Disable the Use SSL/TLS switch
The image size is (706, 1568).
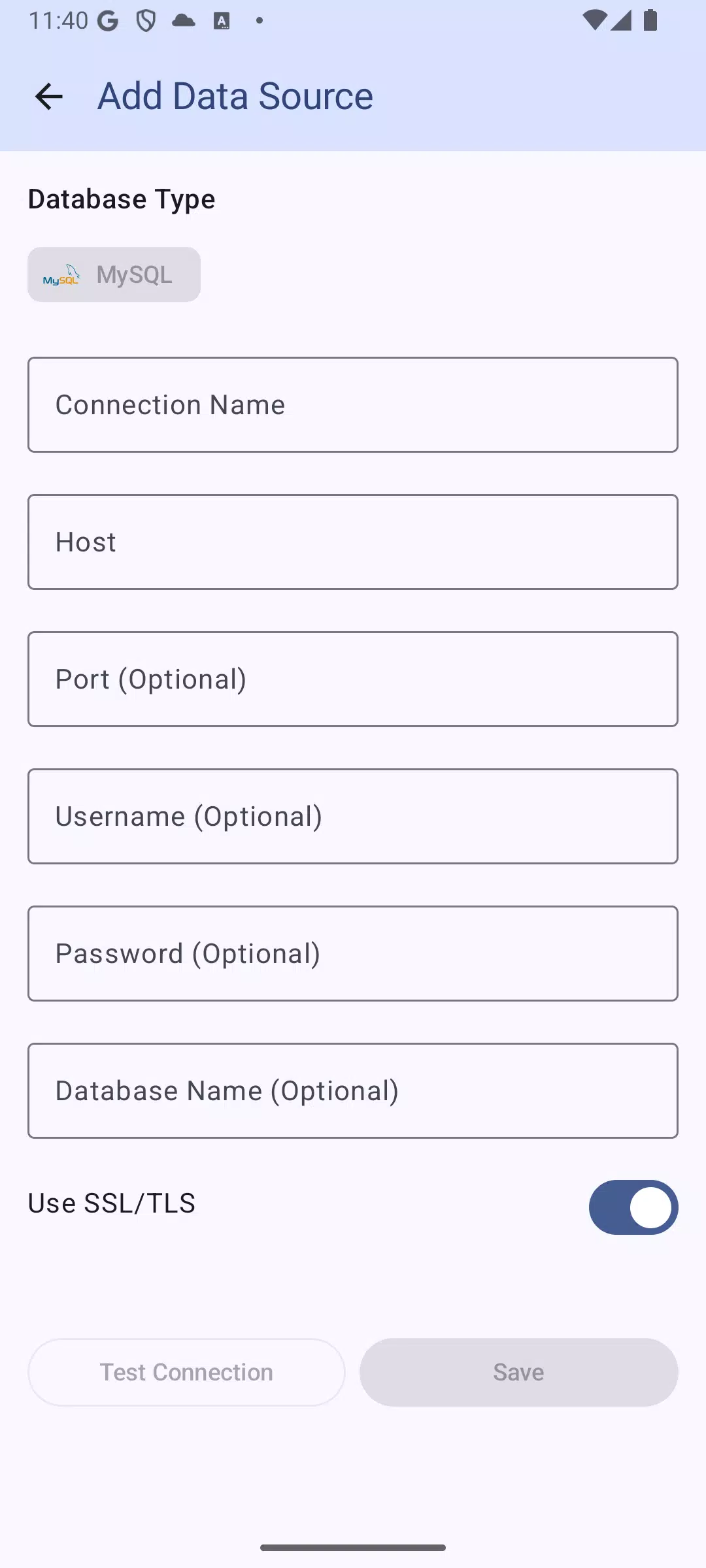(x=633, y=1207)
